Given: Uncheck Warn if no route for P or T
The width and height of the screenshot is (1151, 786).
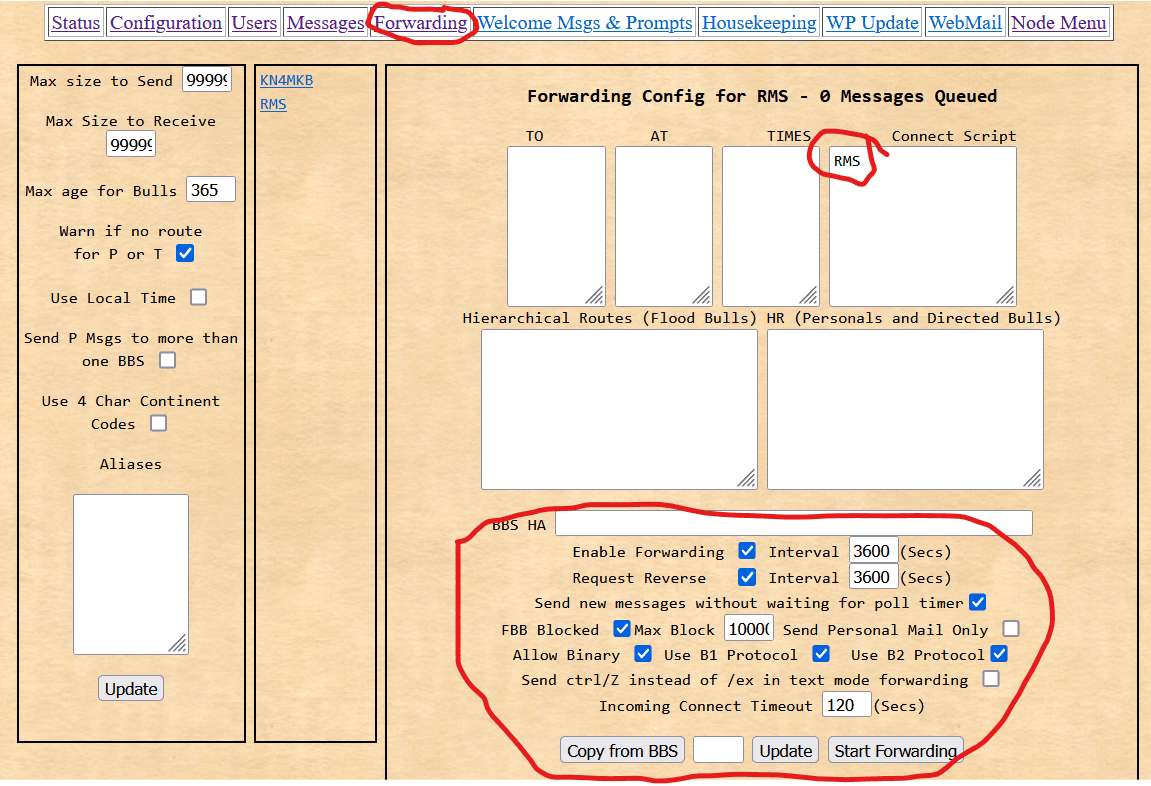Looking at the screenshot, I should coord(185,253).
